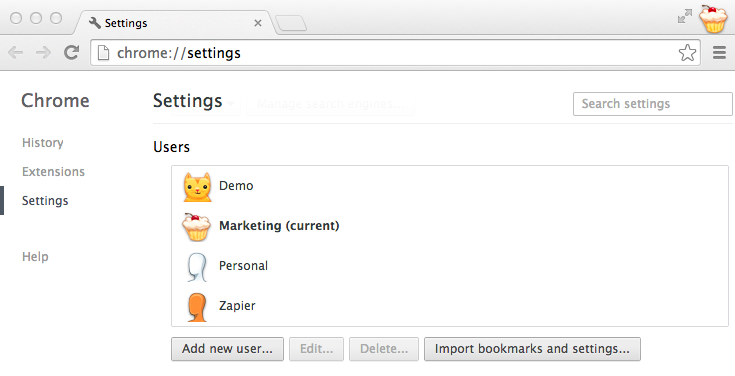Open the Chrome hamburger menu
This screenshot has height=376, width=735.
coord(719,53)
